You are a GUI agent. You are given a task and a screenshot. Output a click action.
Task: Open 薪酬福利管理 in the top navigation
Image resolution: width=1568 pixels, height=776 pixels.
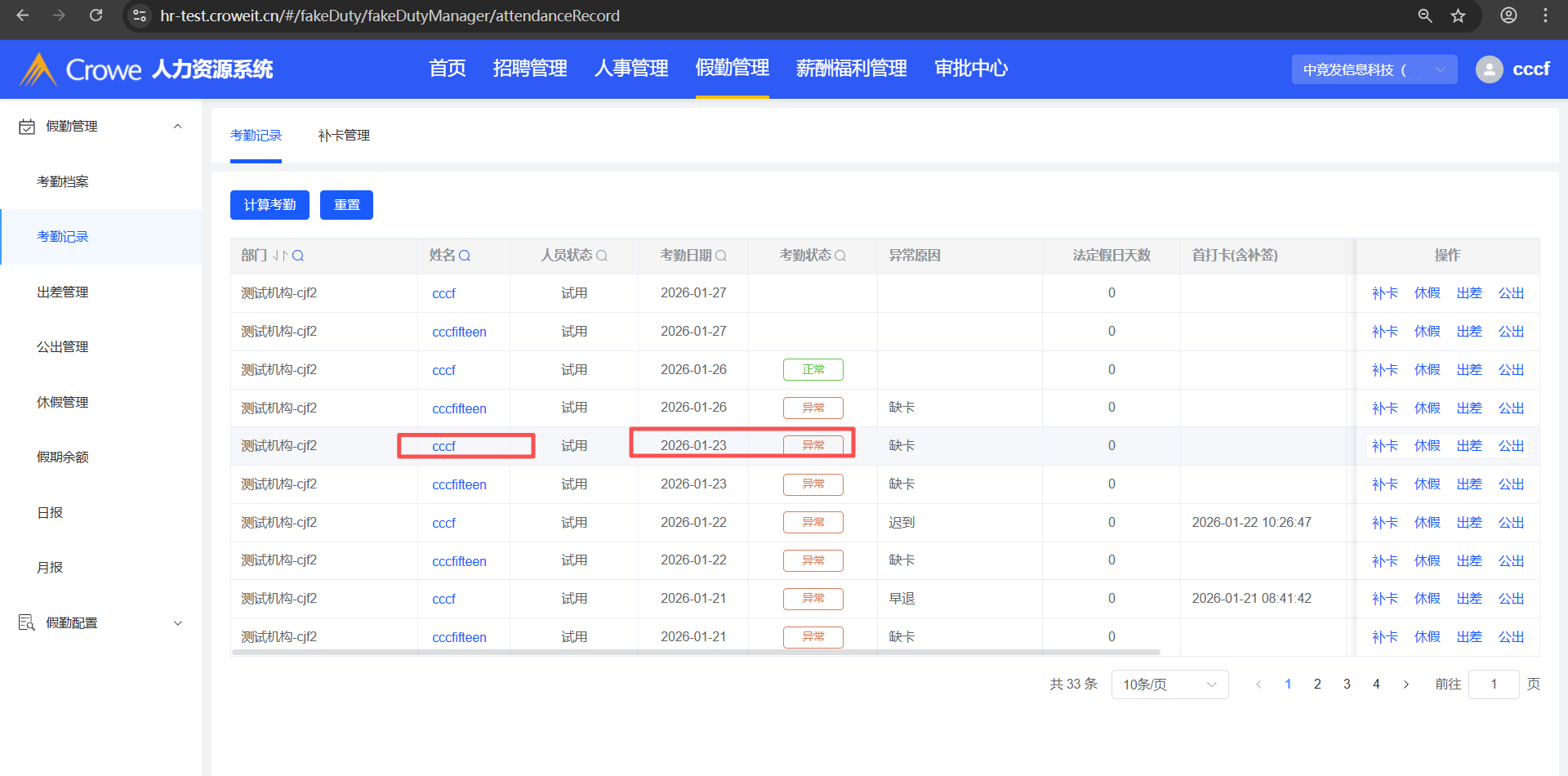(851, 69)
